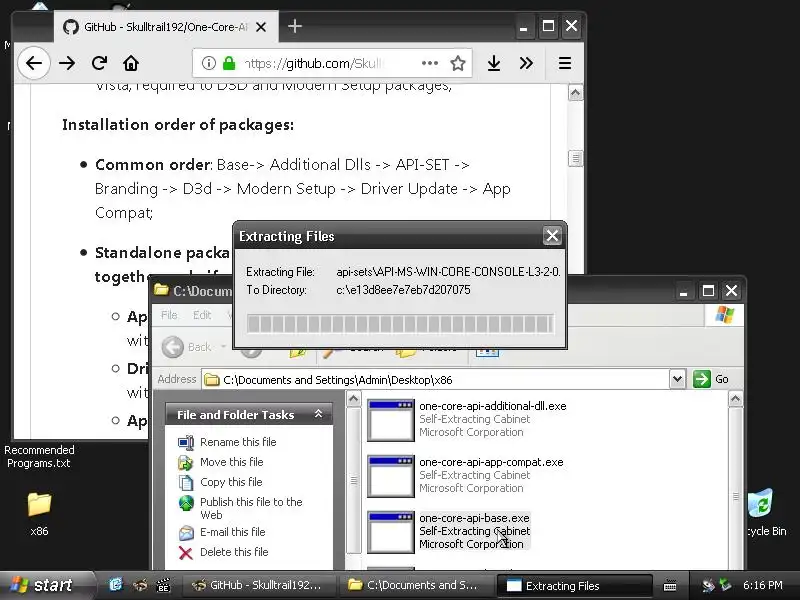Click Rename this file
Viewport: 800px width, 600px height.
coord(238,442)
